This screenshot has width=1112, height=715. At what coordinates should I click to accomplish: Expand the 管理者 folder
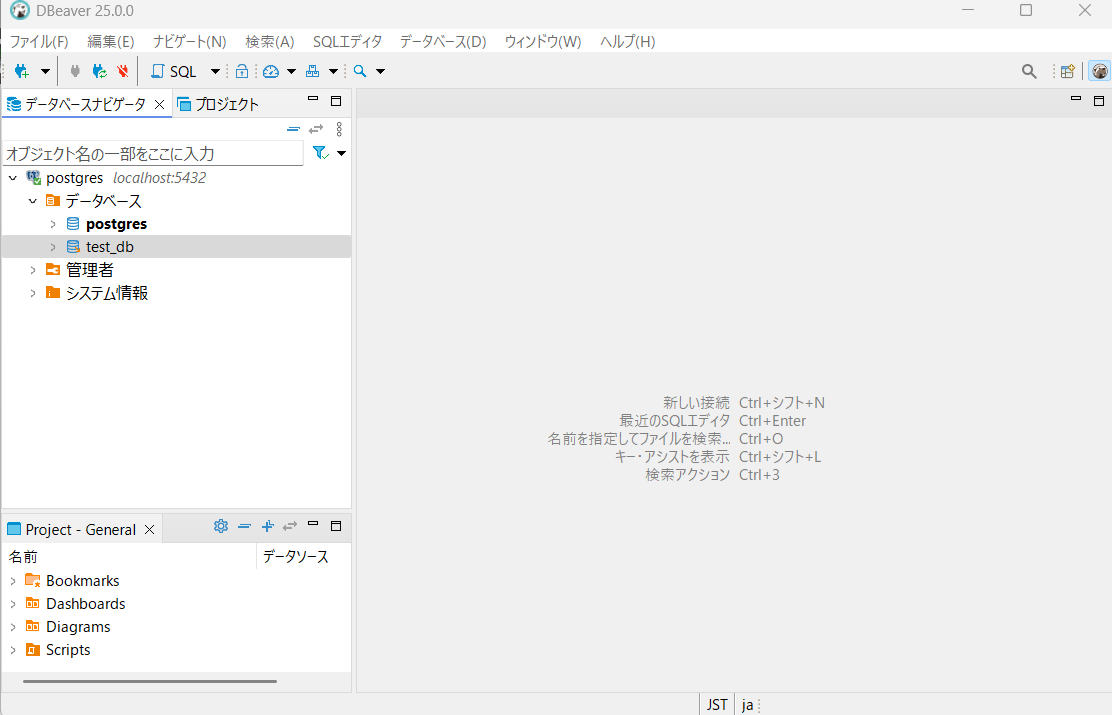click(x=33, y=270)
